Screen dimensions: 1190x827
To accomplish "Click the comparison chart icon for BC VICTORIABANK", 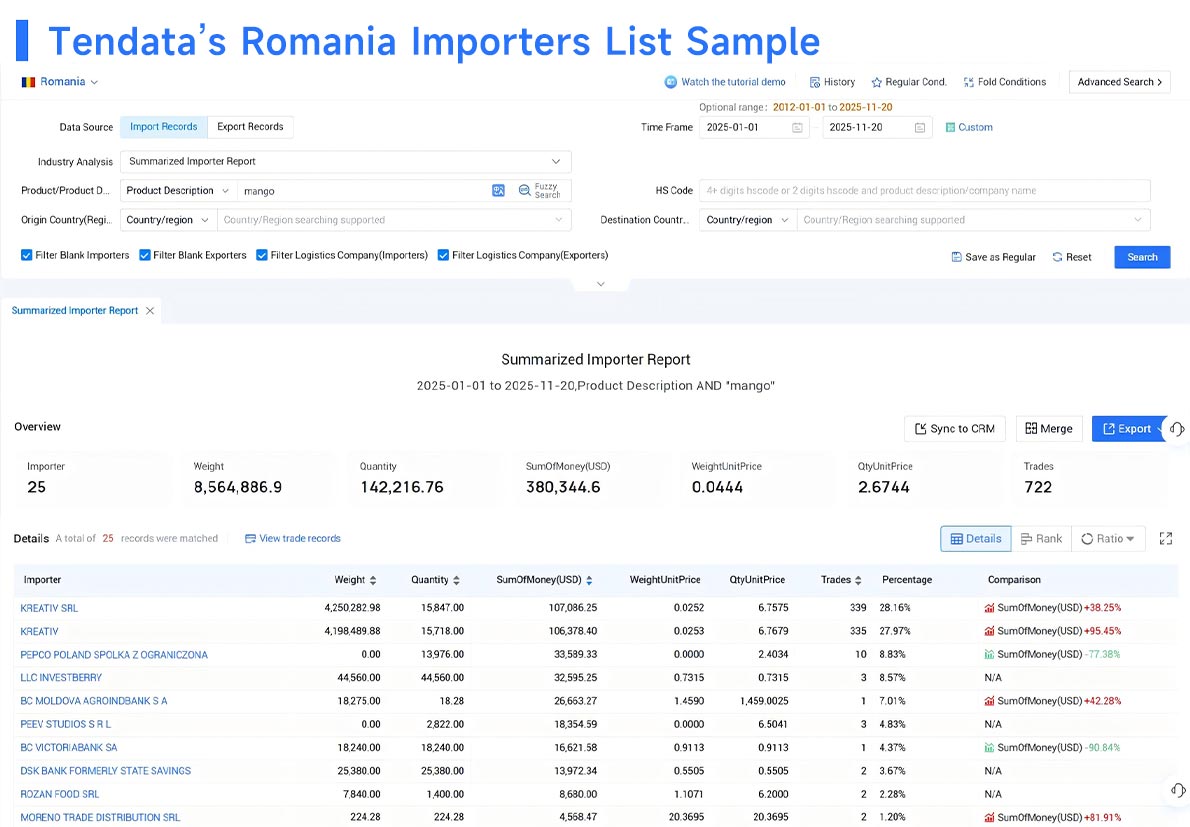I will [990, 747].
